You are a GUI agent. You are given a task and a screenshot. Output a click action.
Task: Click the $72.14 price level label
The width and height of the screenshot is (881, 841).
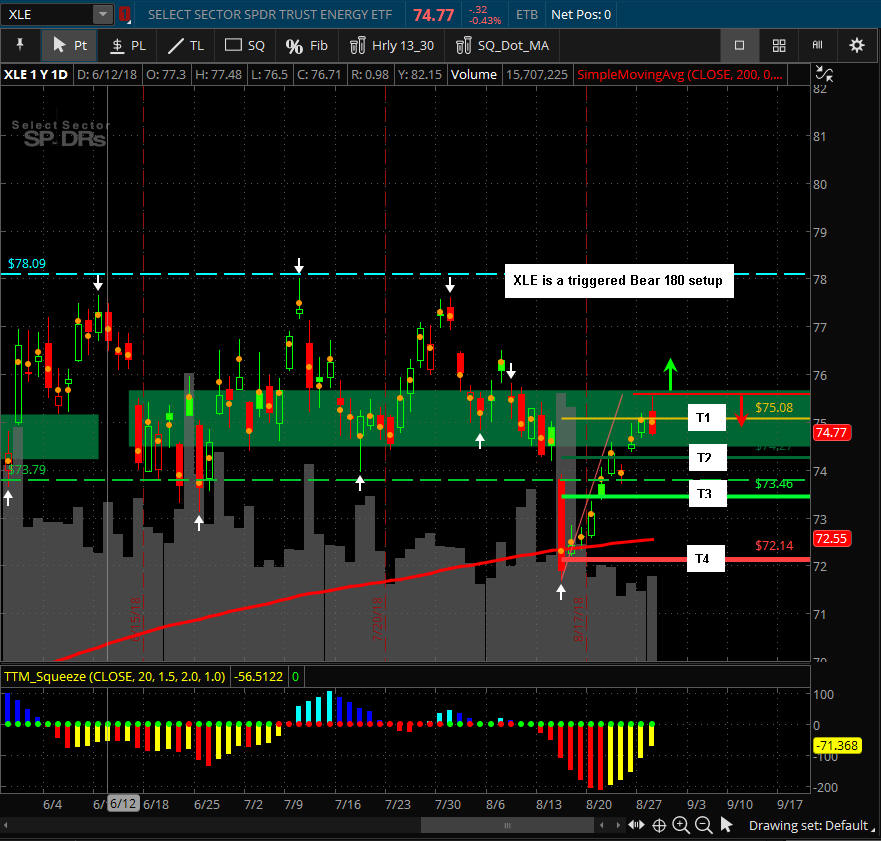click(774, 545)
